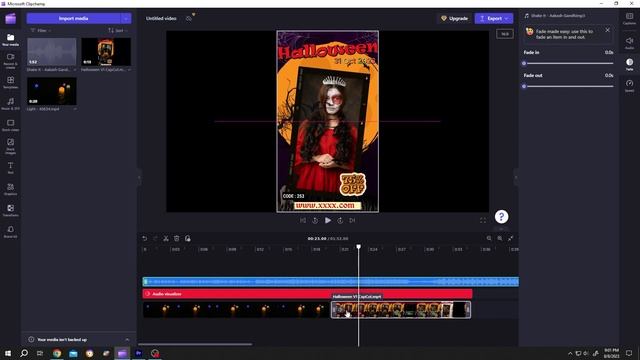Viewport: 640px width, 360px height.
Task: Dismiss the fade tip message
Action: (x=607, y=30)
